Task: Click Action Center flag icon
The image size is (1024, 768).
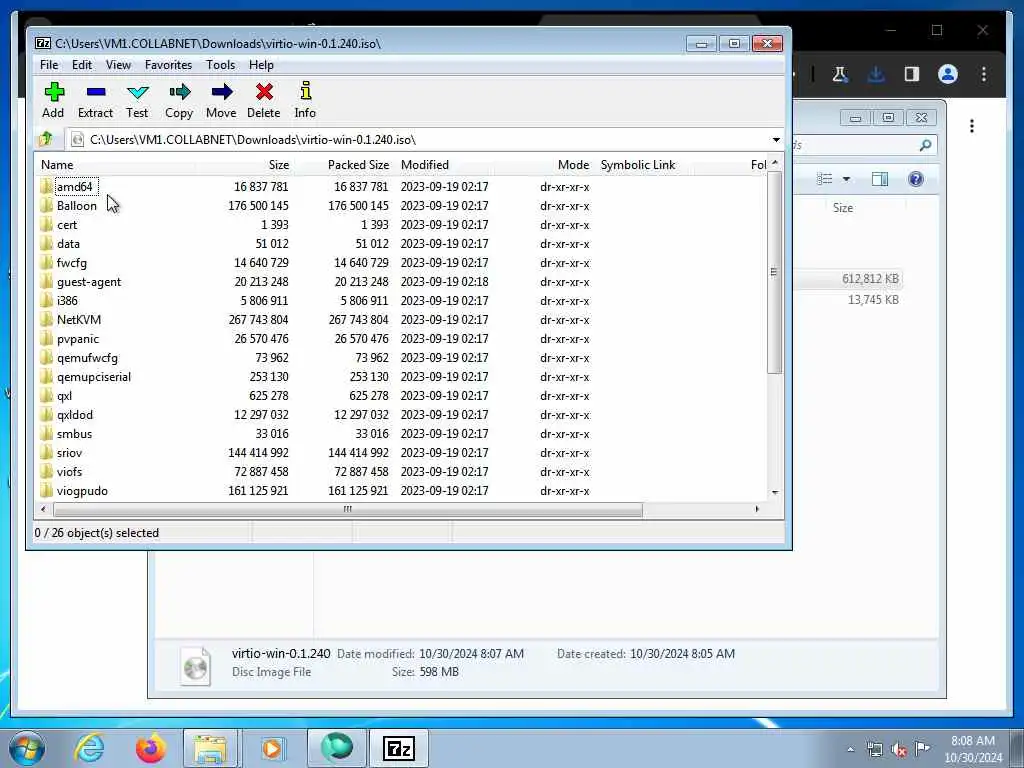Action: tap(922, 748)
